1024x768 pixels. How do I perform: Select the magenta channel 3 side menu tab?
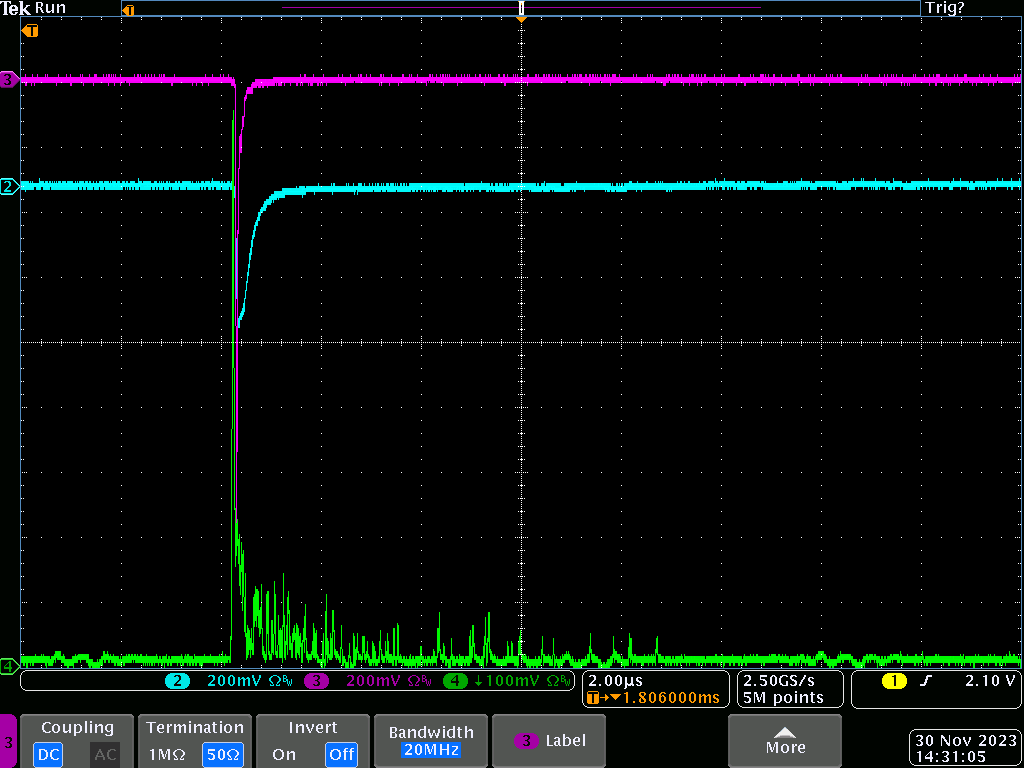click(9, 742)
